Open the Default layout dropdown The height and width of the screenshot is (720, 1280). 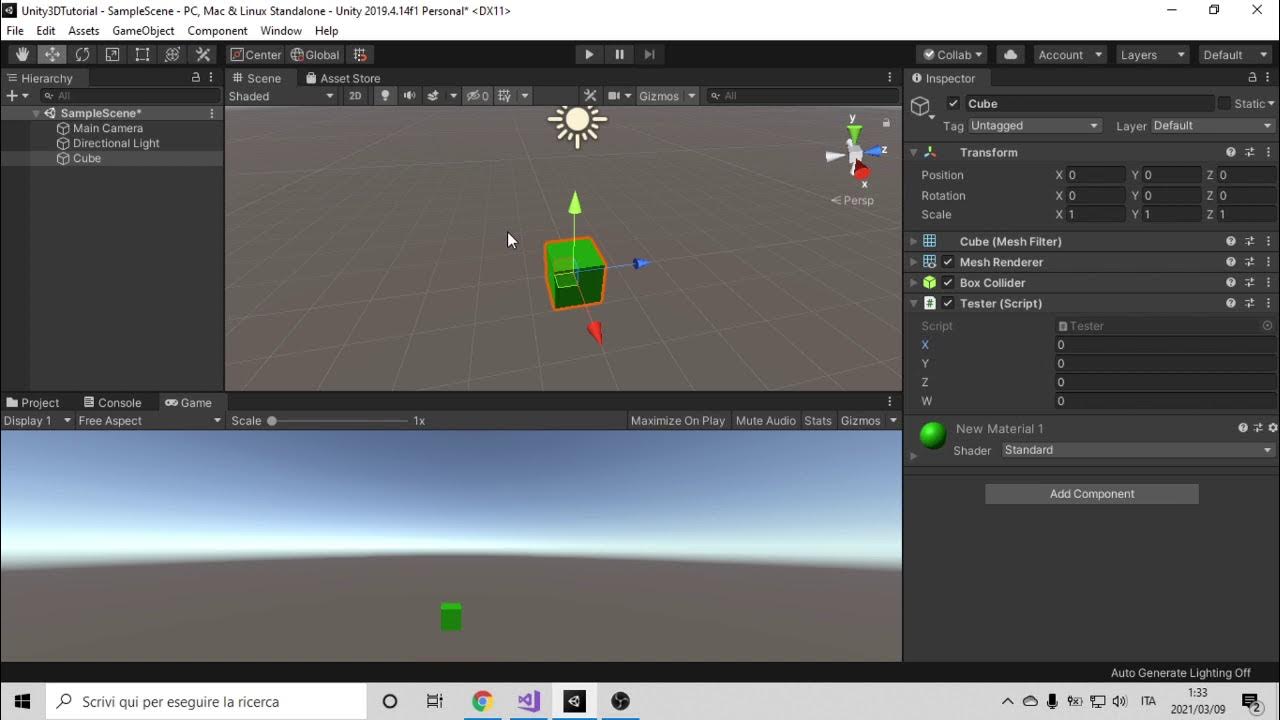coord(1235,55)
